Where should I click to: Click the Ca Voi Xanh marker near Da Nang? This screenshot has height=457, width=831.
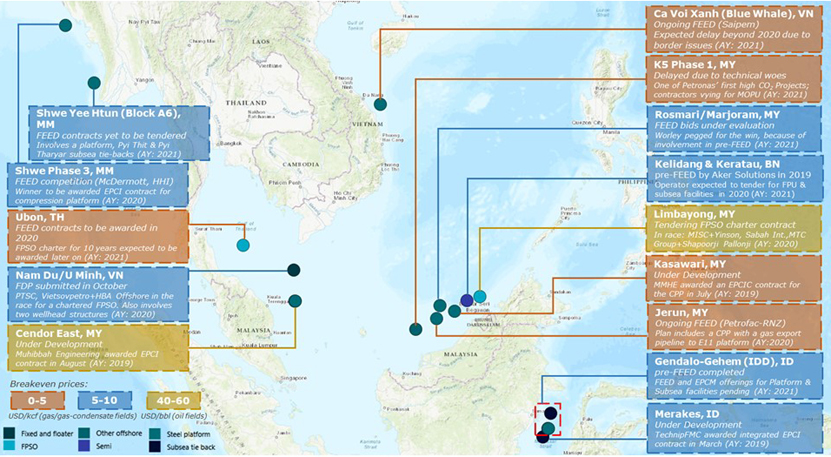[380, 104]
